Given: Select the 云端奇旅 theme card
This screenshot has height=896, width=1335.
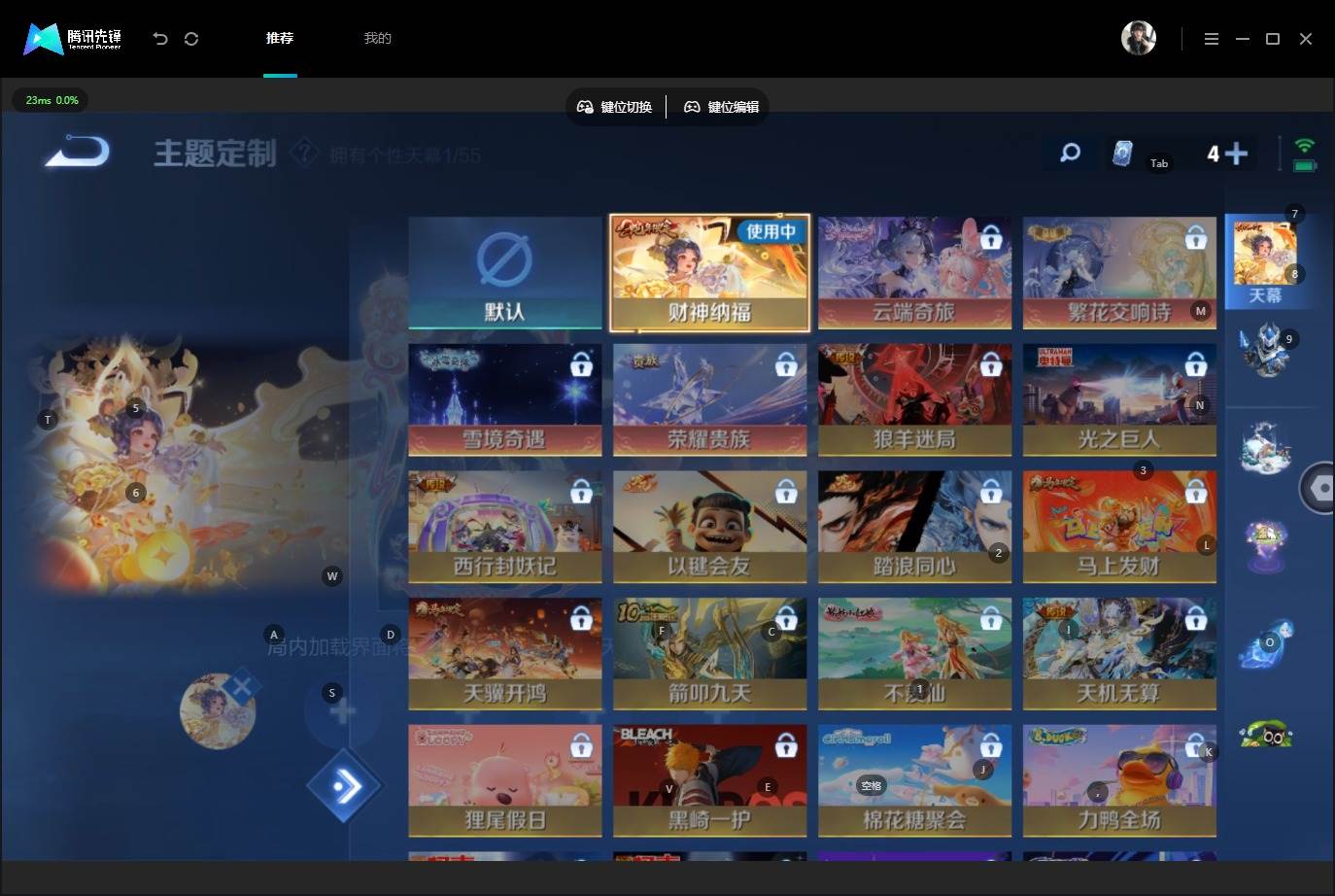Looking at the screenshot, I should (914, 273).
